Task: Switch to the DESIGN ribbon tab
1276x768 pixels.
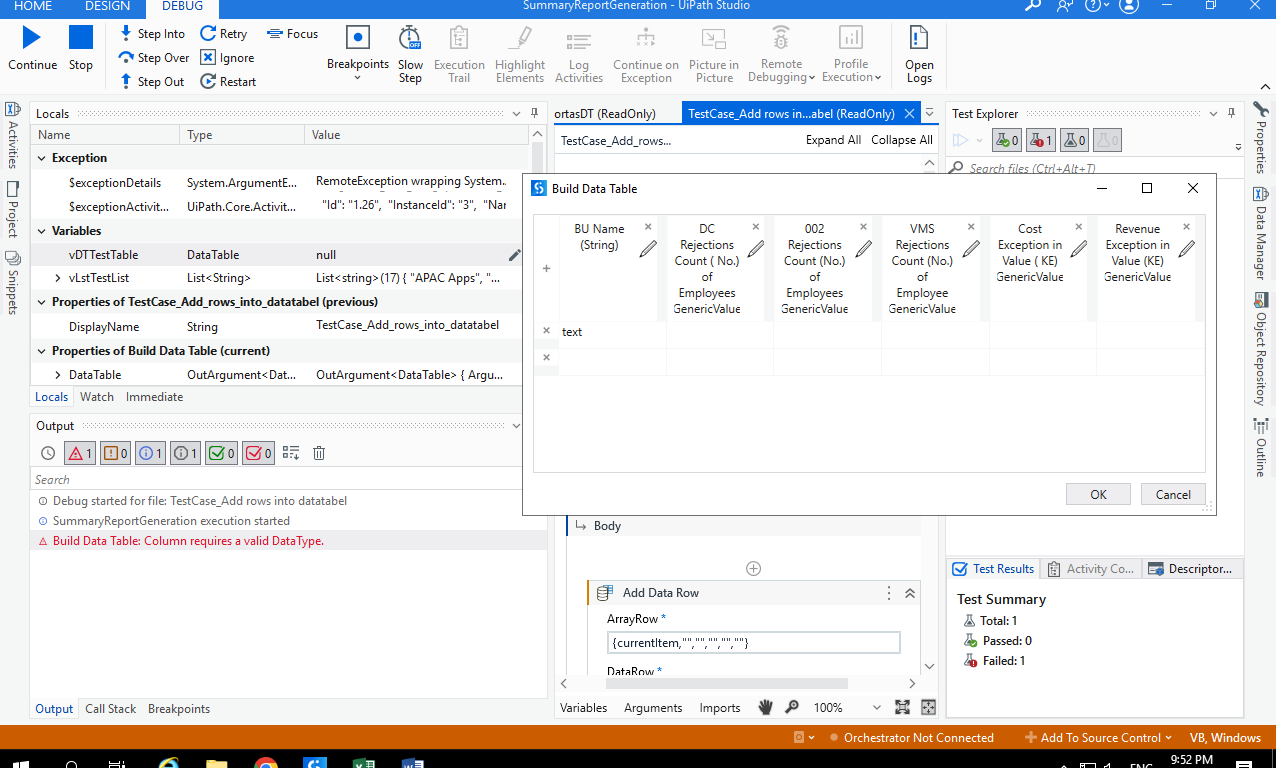Action: (107, 6)
